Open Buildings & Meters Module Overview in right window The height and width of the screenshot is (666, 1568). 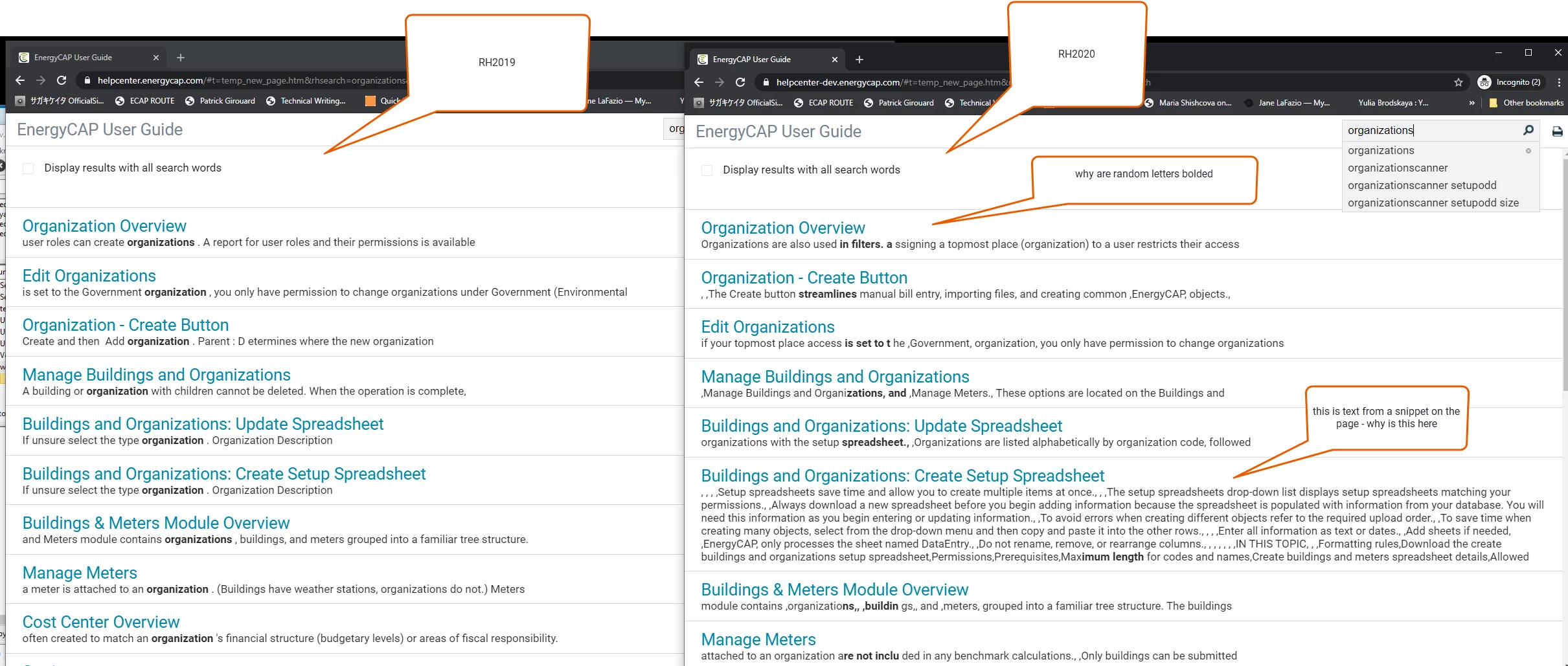tap(835, 590)
